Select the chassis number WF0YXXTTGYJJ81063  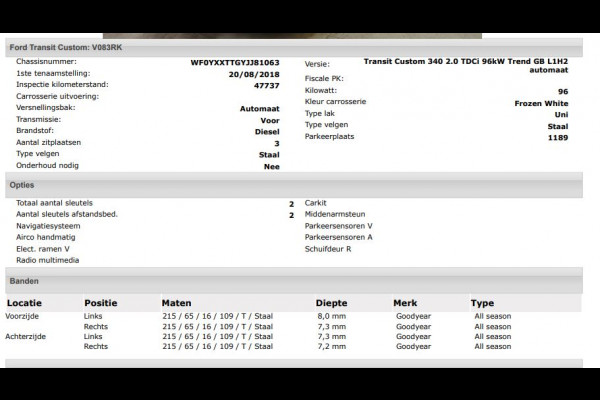pyautogui.click(x=235, y=62)
